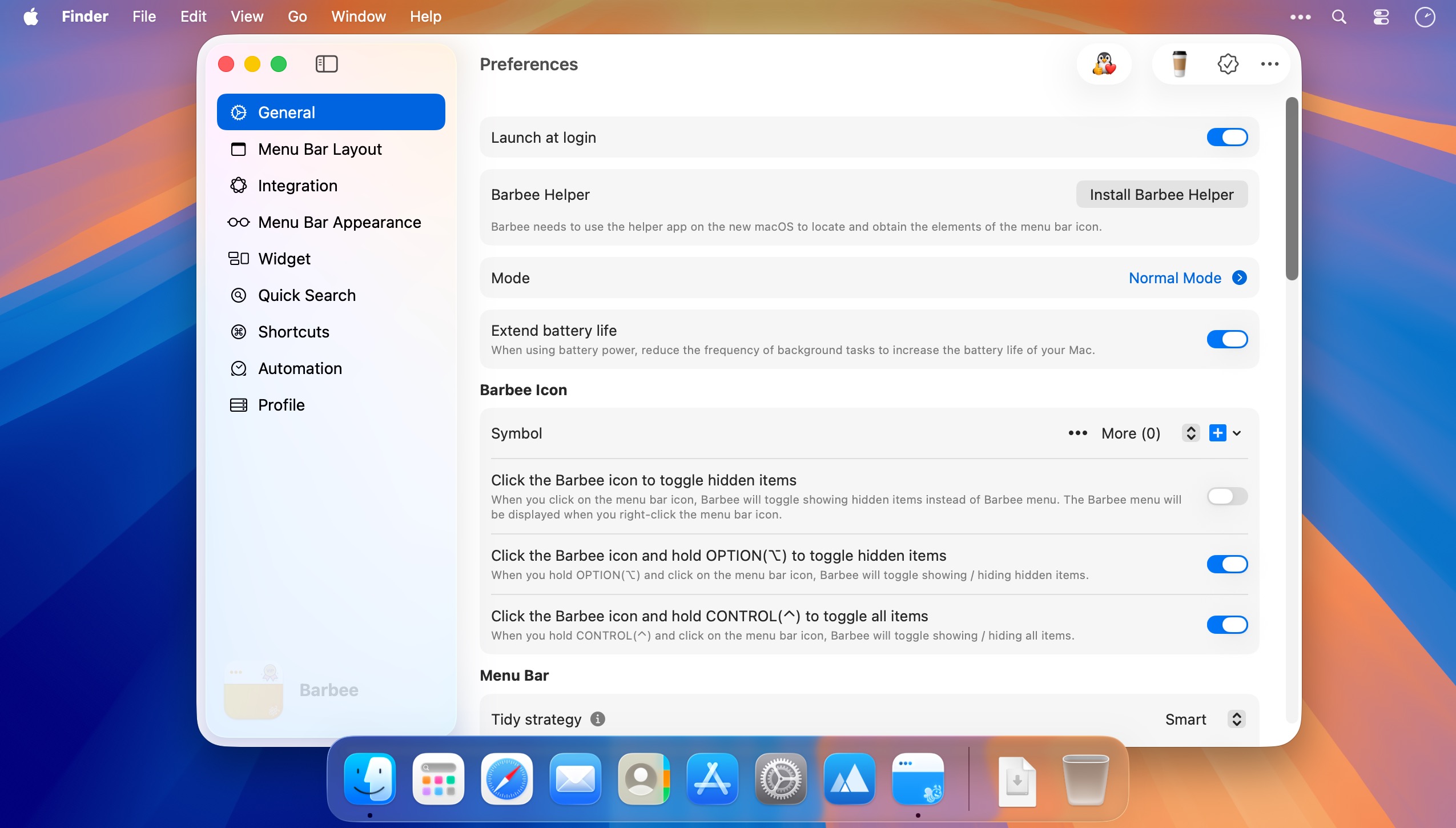
Task: Open Control Center in the menu bar
Action: tap(1381, 17)
